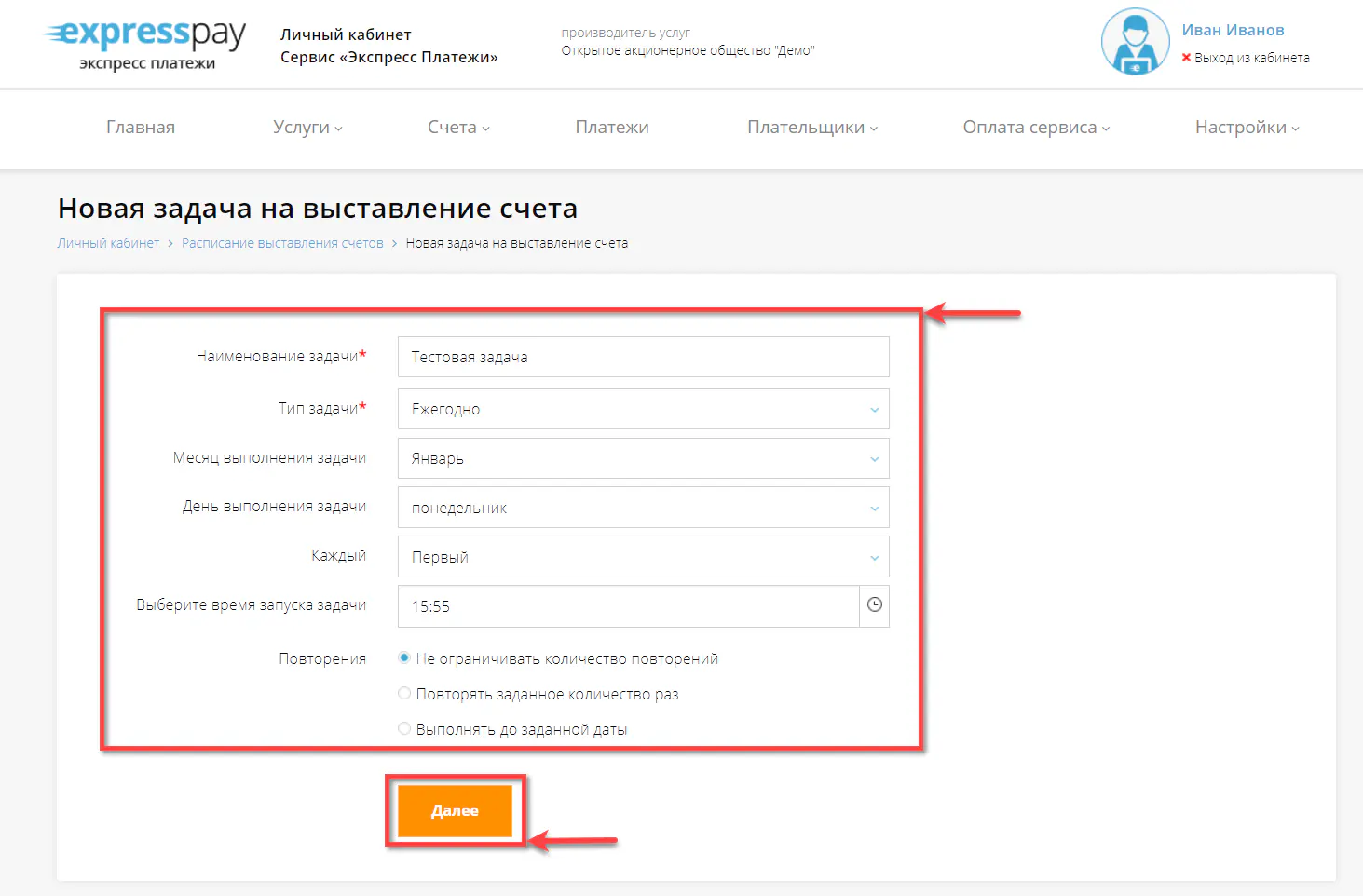This screenshot has height=896, width=1363.
Task: Click the task name field containing 'Тестовая задача'
Action: [x=643, y=357]
